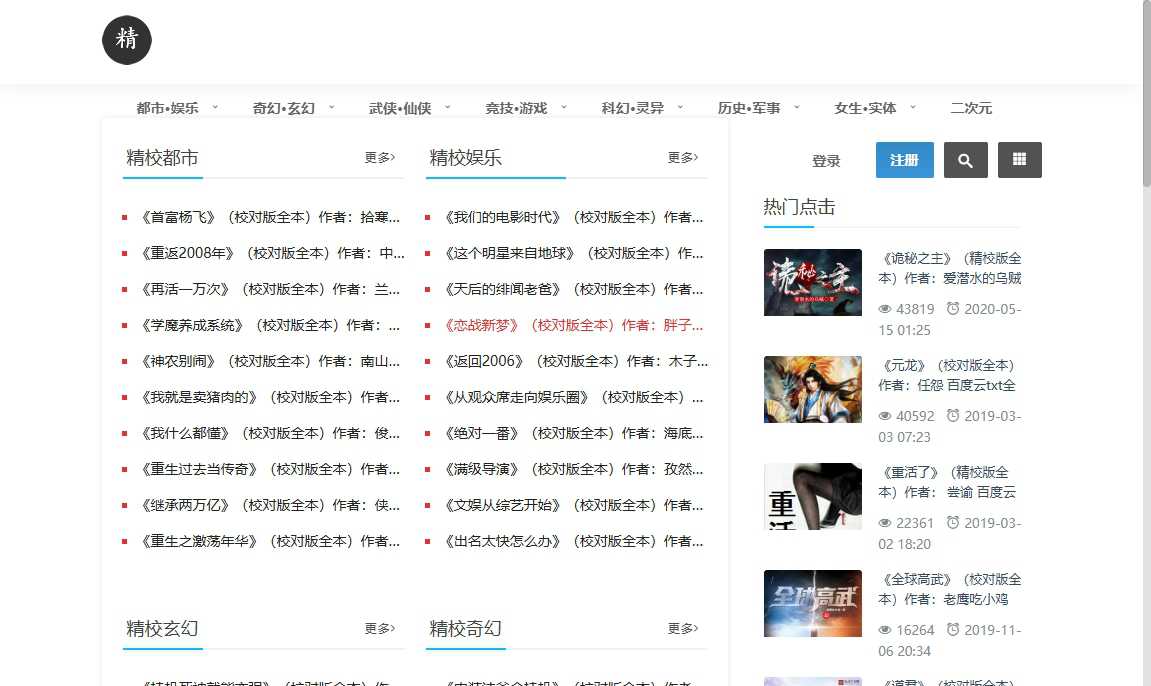Expand the 都市•娱乐 dropdown arrow
This screenshot has width=1151, height=686.
[215, 107]
